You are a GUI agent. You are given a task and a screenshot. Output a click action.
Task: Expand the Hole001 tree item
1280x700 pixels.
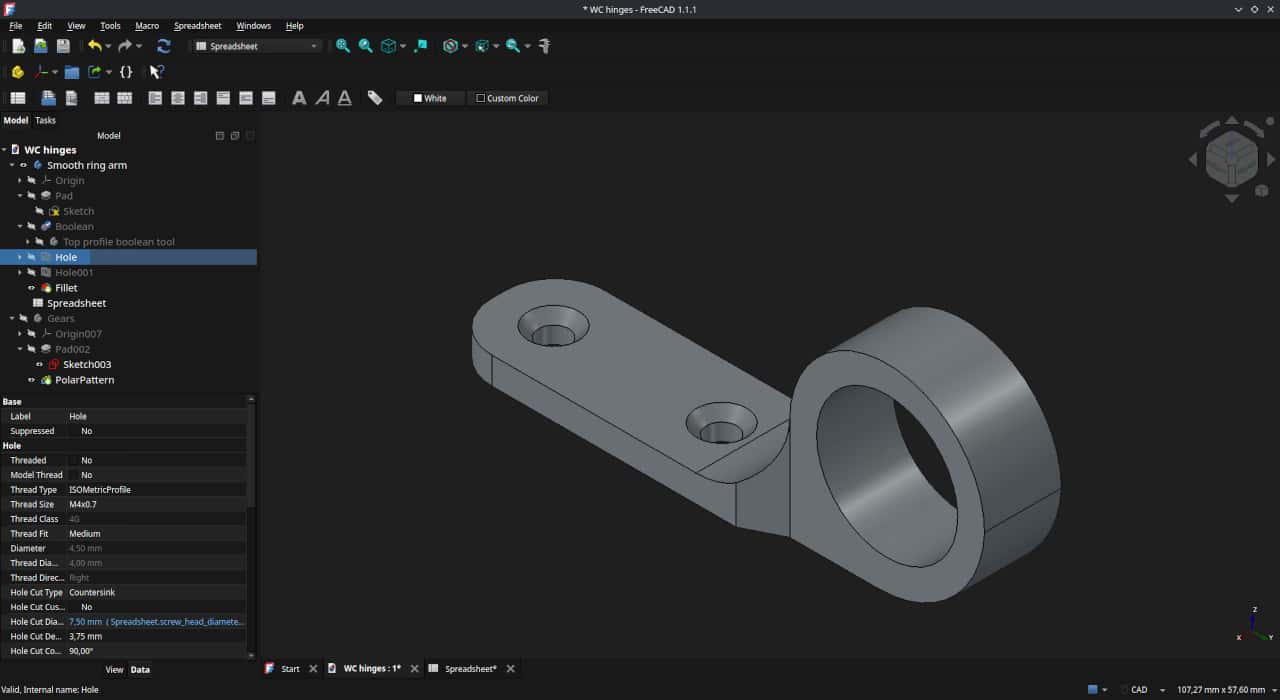20,273
